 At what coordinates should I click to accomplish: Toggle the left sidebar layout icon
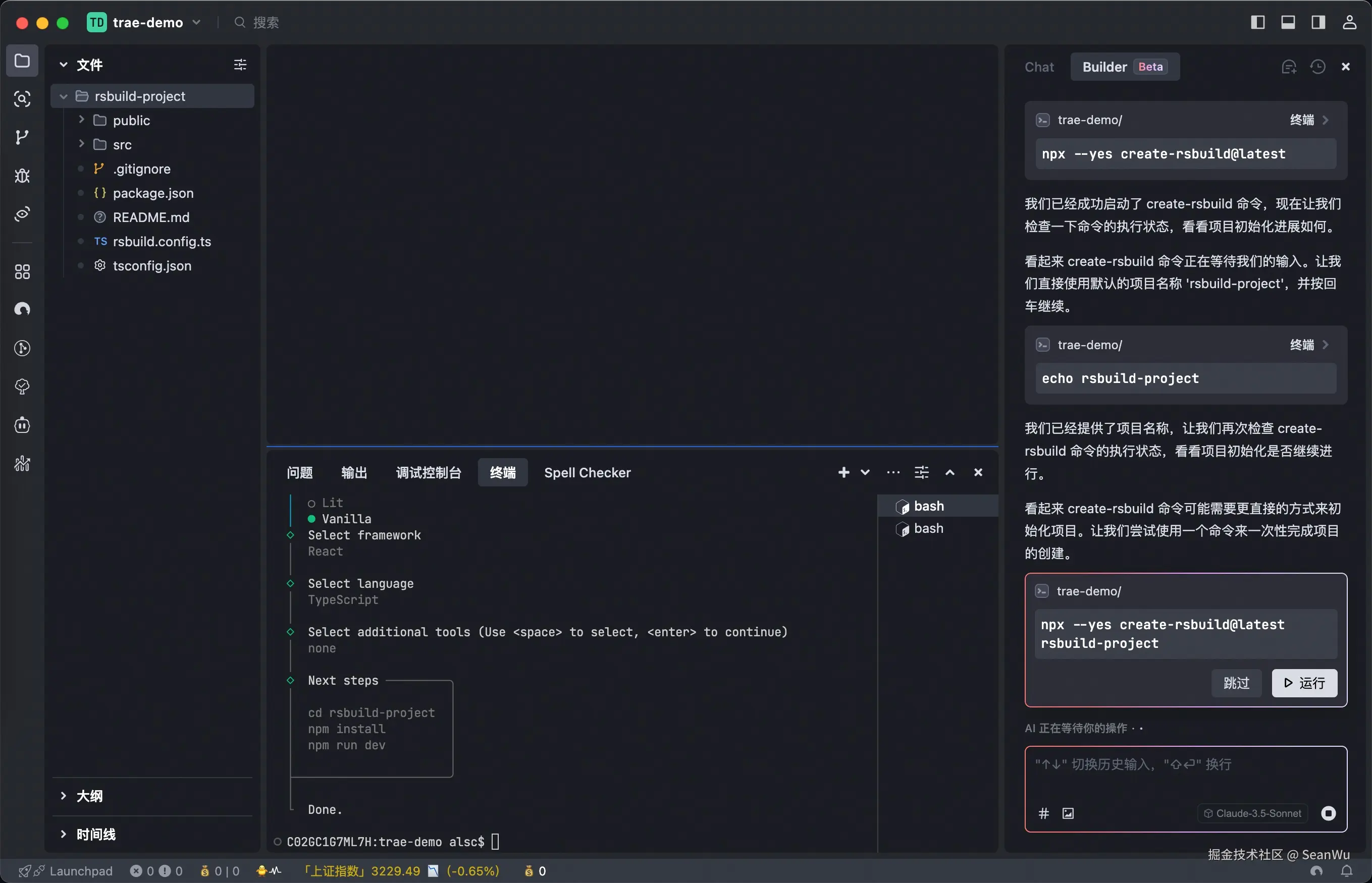pos(1257,22)
